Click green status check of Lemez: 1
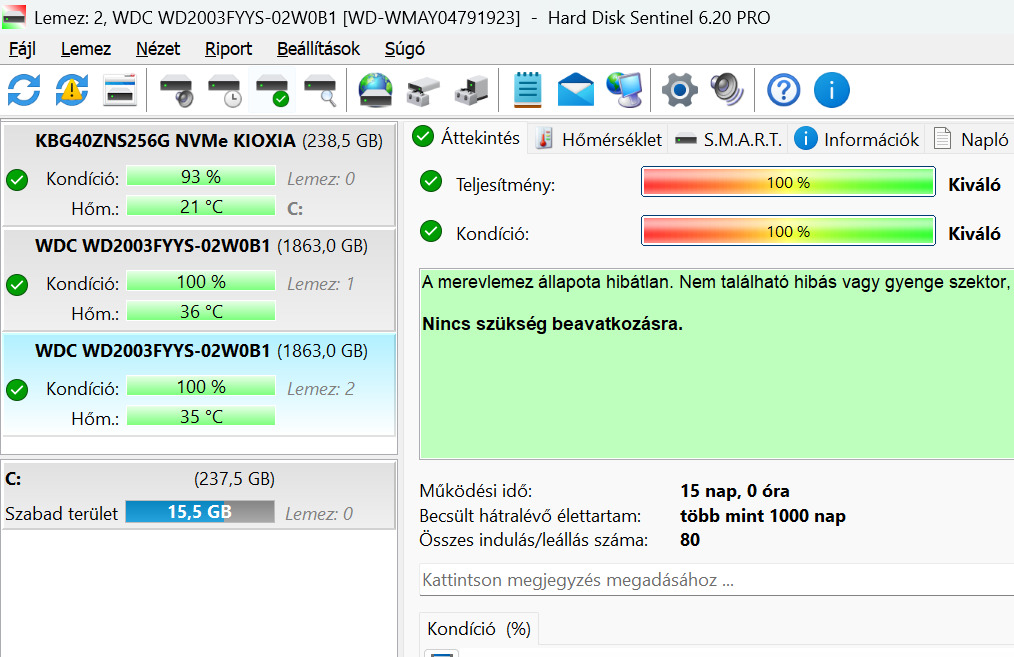This screenshot has width=1014, height=657. 17,285
